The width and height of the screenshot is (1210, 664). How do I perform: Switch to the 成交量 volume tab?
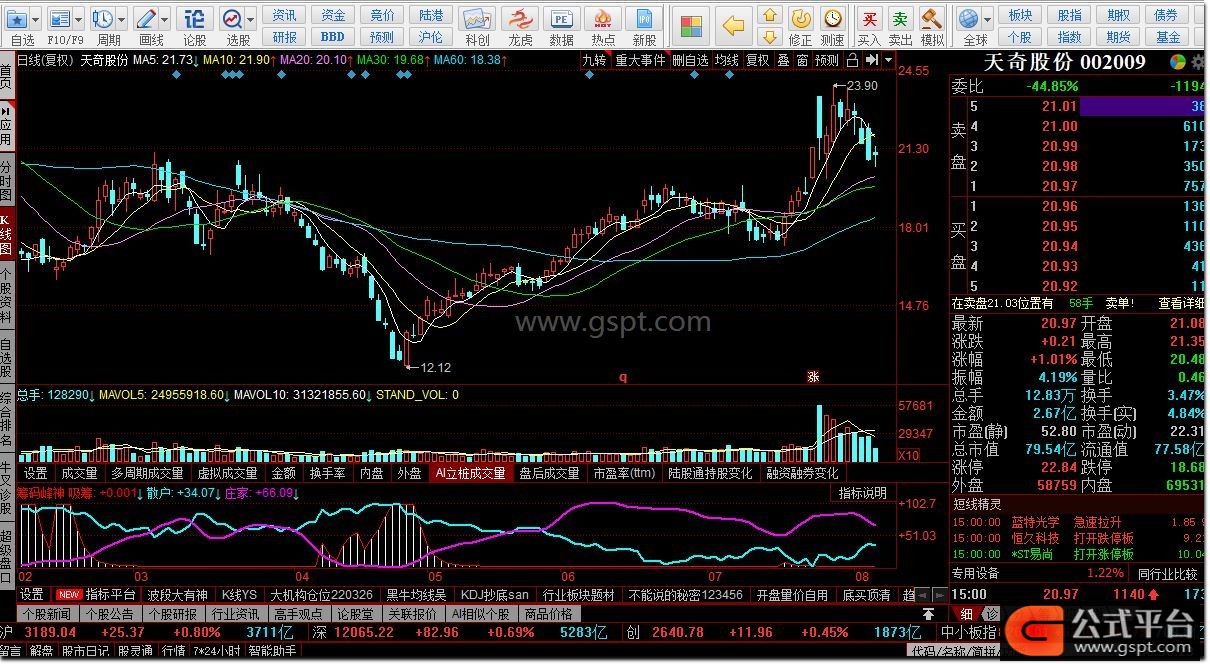coord(79,473)
